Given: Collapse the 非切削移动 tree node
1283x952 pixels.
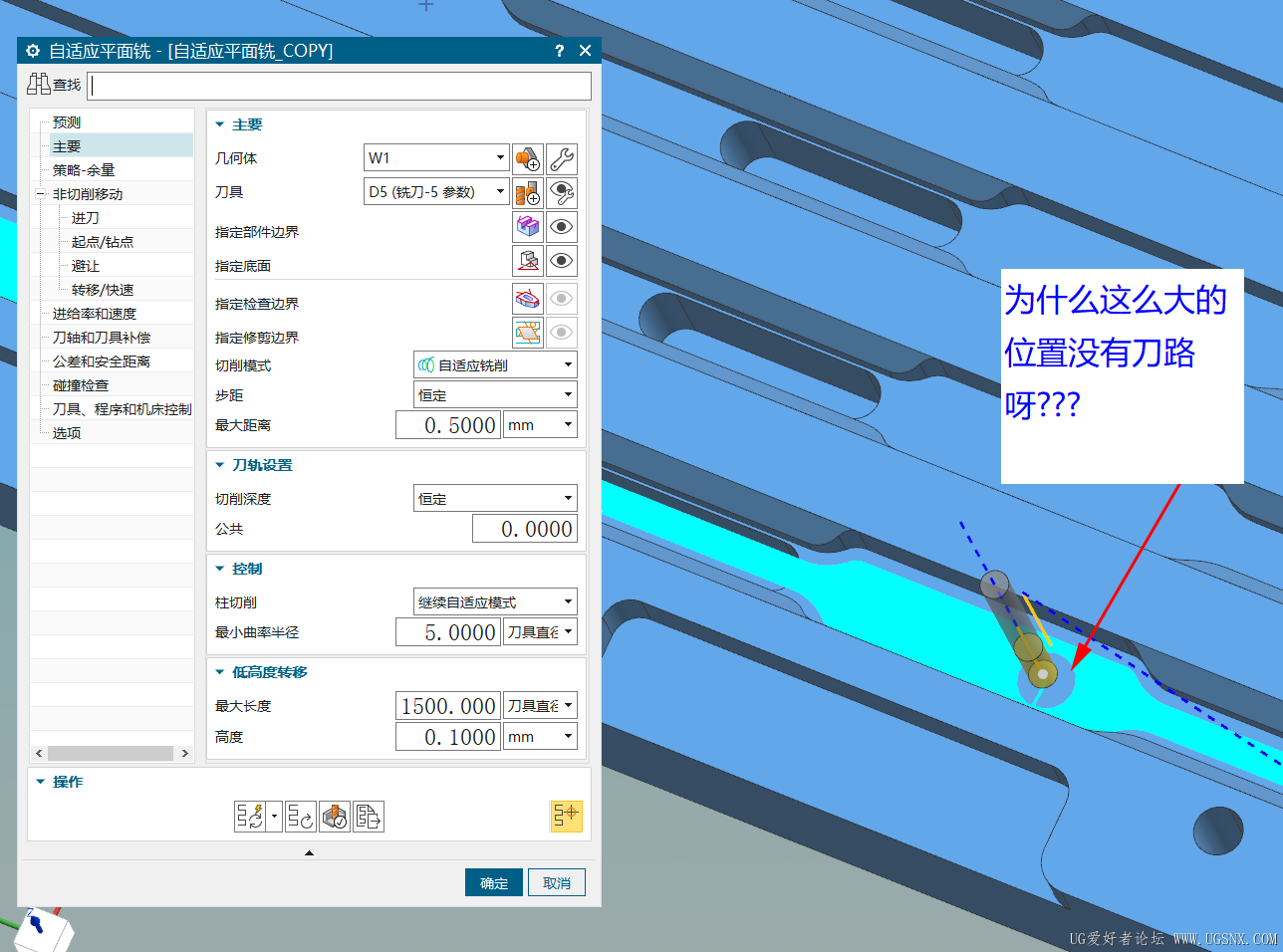Looking at the screenshot, I should click(41, 194).
